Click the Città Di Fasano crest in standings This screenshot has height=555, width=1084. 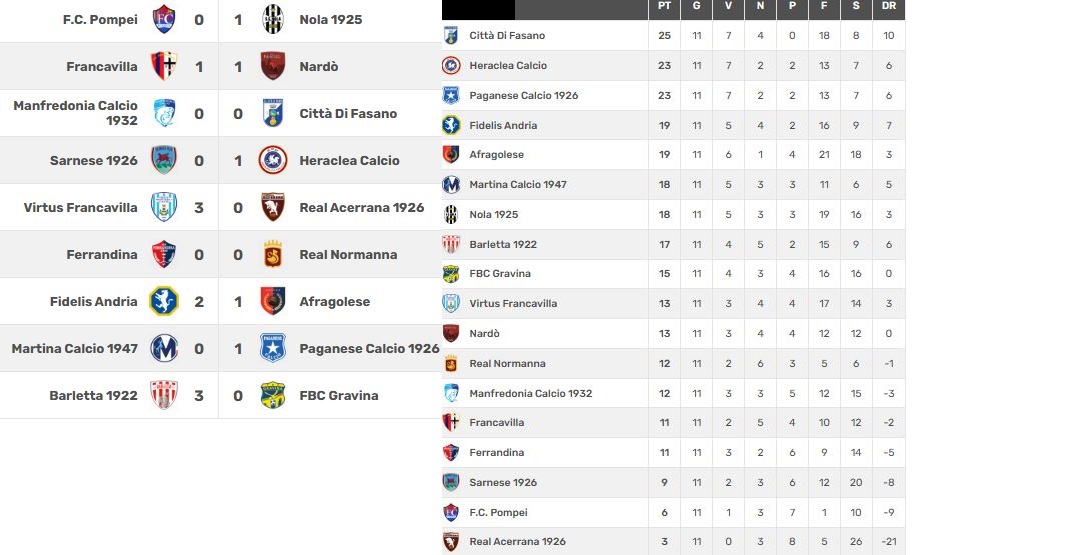[451, 36]
